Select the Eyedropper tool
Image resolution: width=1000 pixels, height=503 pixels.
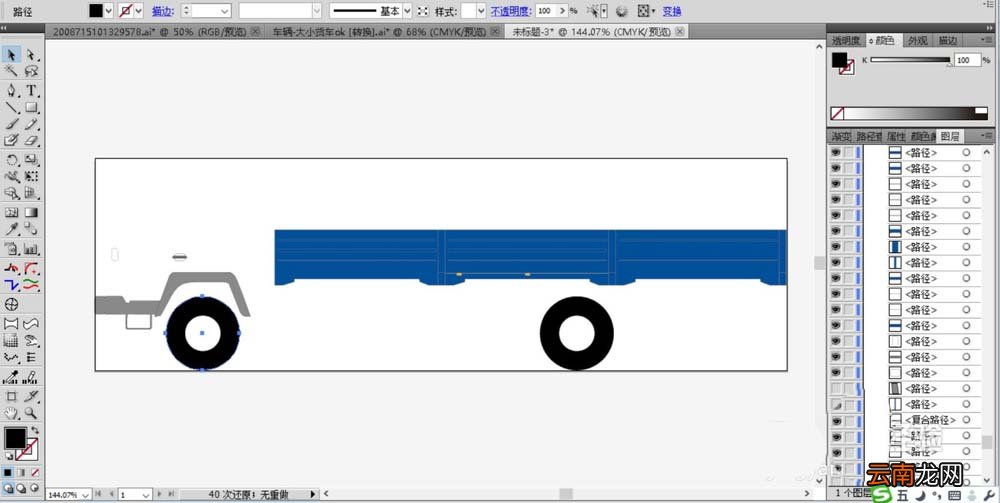point(11,229)
